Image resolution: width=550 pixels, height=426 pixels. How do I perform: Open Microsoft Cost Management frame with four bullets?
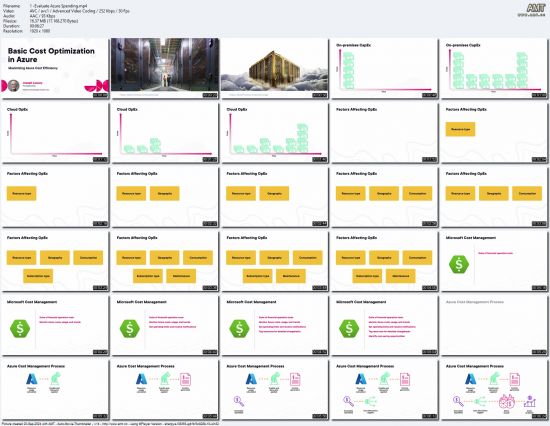click(275, 325)
